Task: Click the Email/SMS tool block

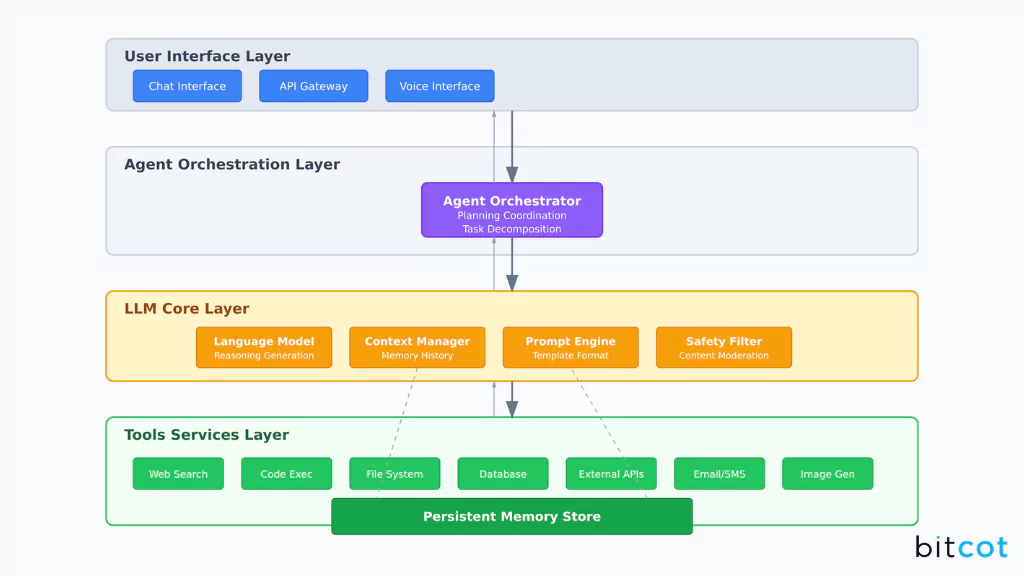Action: pos(719,473)
